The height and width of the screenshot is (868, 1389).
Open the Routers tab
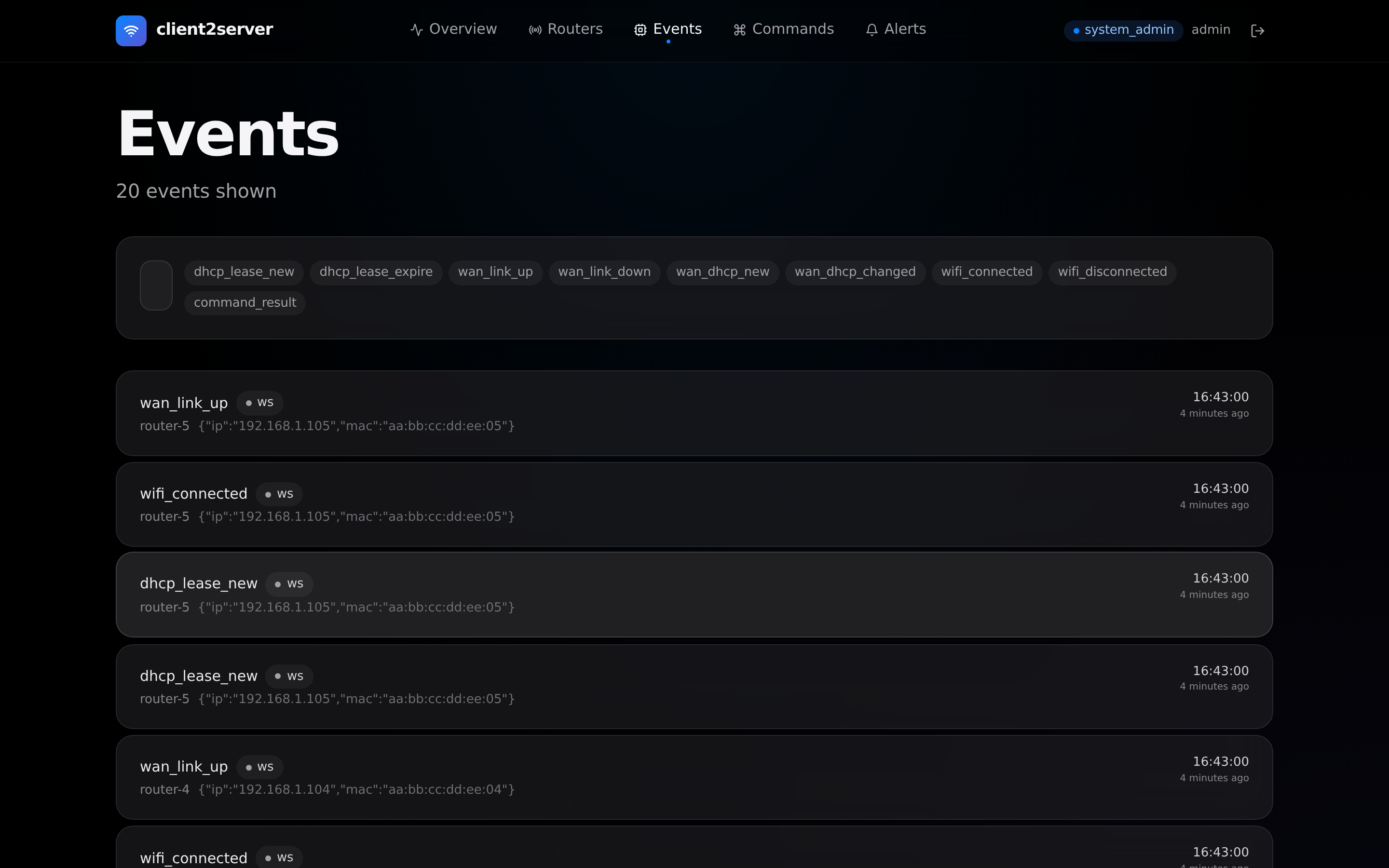click(565, 29)
